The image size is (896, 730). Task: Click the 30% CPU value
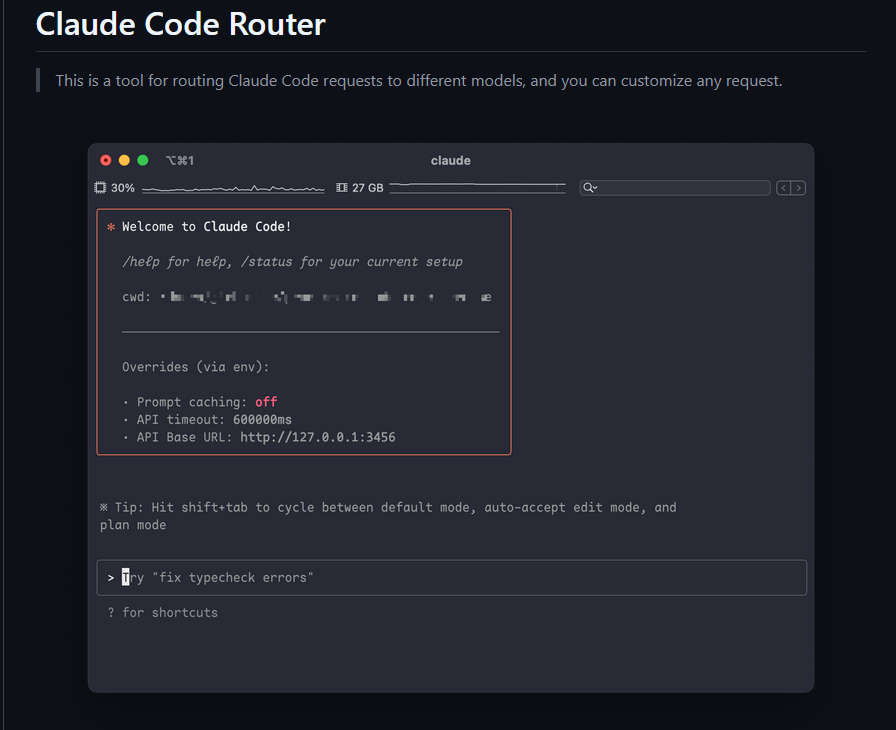click(123, 188)
